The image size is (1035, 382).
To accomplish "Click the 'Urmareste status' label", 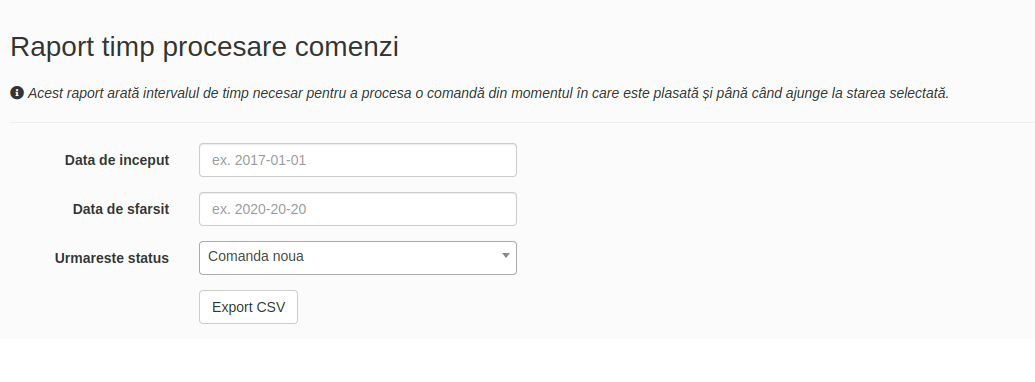I will point(112,258).
